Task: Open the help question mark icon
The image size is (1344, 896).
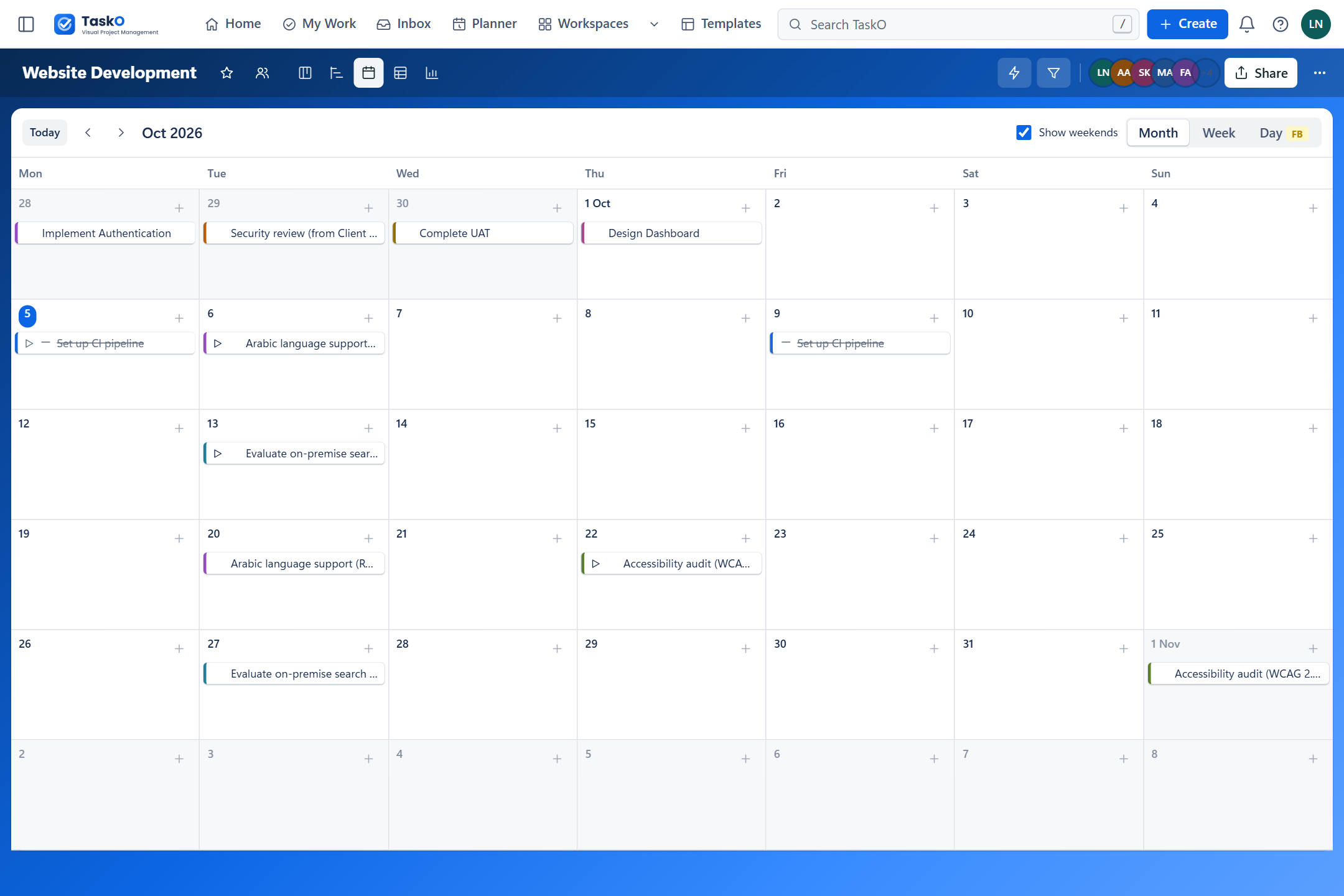Action: point(1281,24)
